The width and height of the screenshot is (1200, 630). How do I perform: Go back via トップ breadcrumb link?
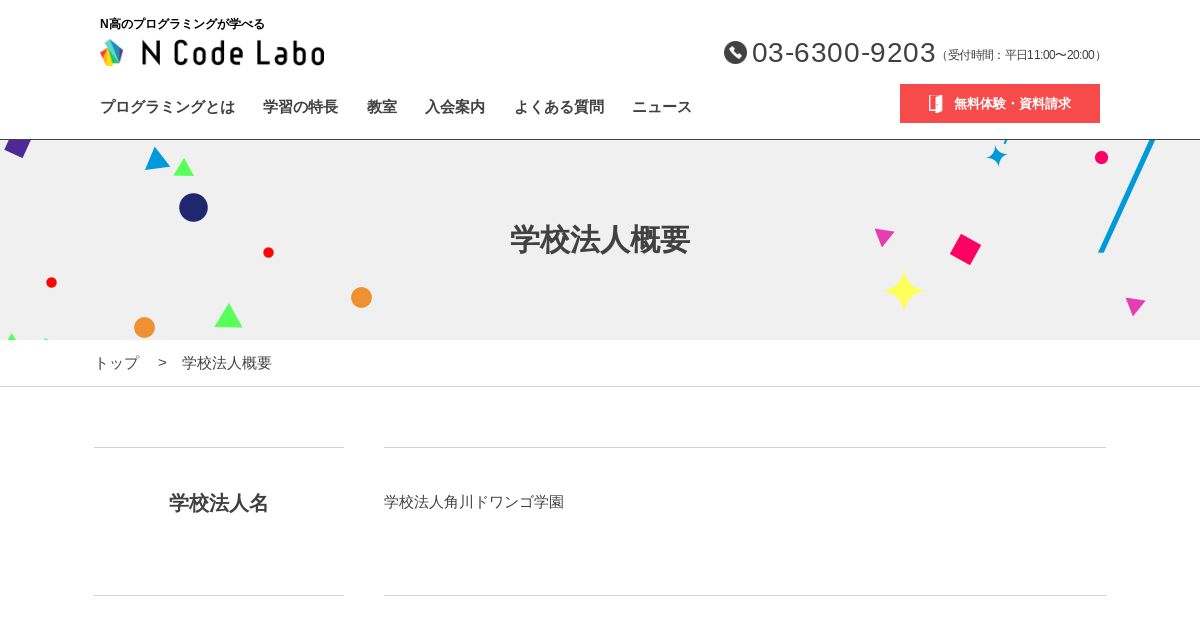(x=117, y=363)
